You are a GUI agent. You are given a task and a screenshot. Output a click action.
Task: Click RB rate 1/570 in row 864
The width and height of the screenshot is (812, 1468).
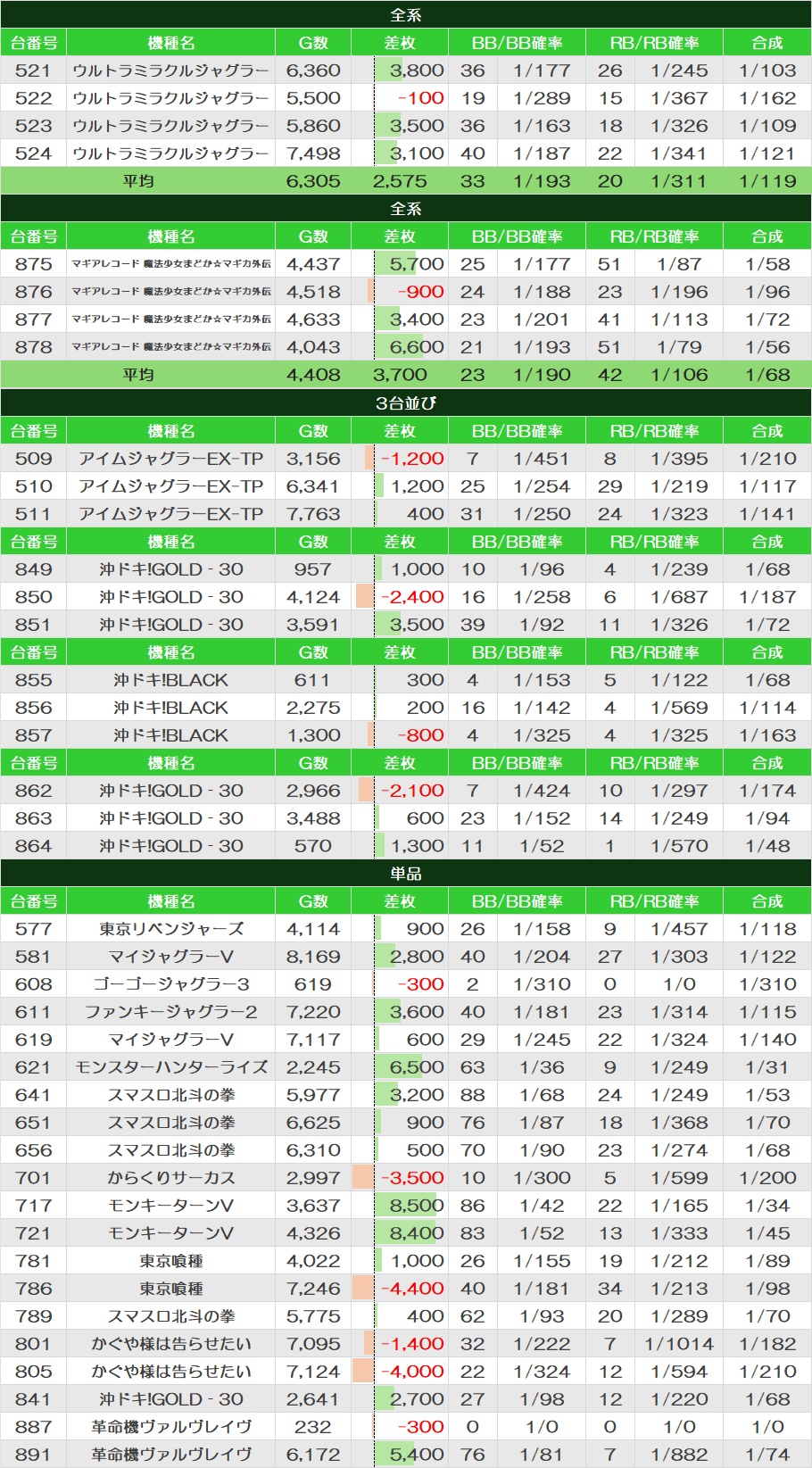679,846
